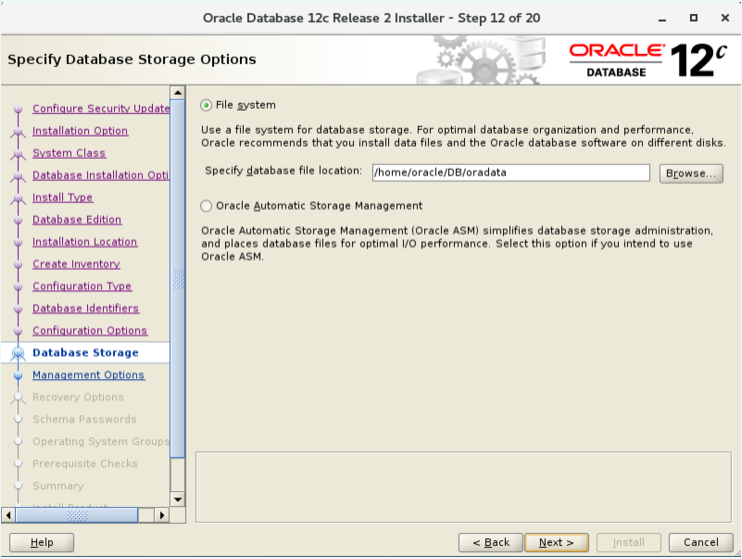Click the horizontal scrollbar thumb in step list

click(x=77, y=515)
